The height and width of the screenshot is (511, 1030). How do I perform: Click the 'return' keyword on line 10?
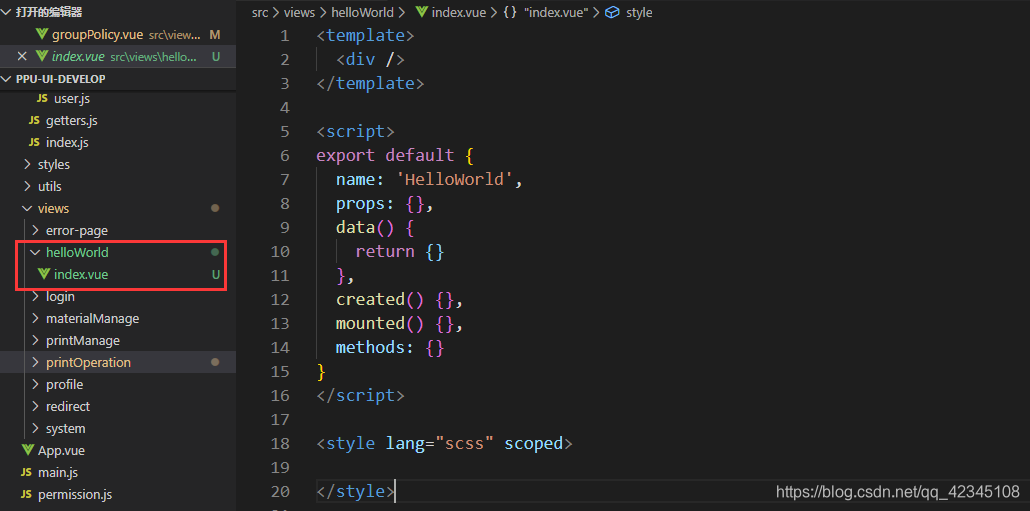(x=385, y=252)
